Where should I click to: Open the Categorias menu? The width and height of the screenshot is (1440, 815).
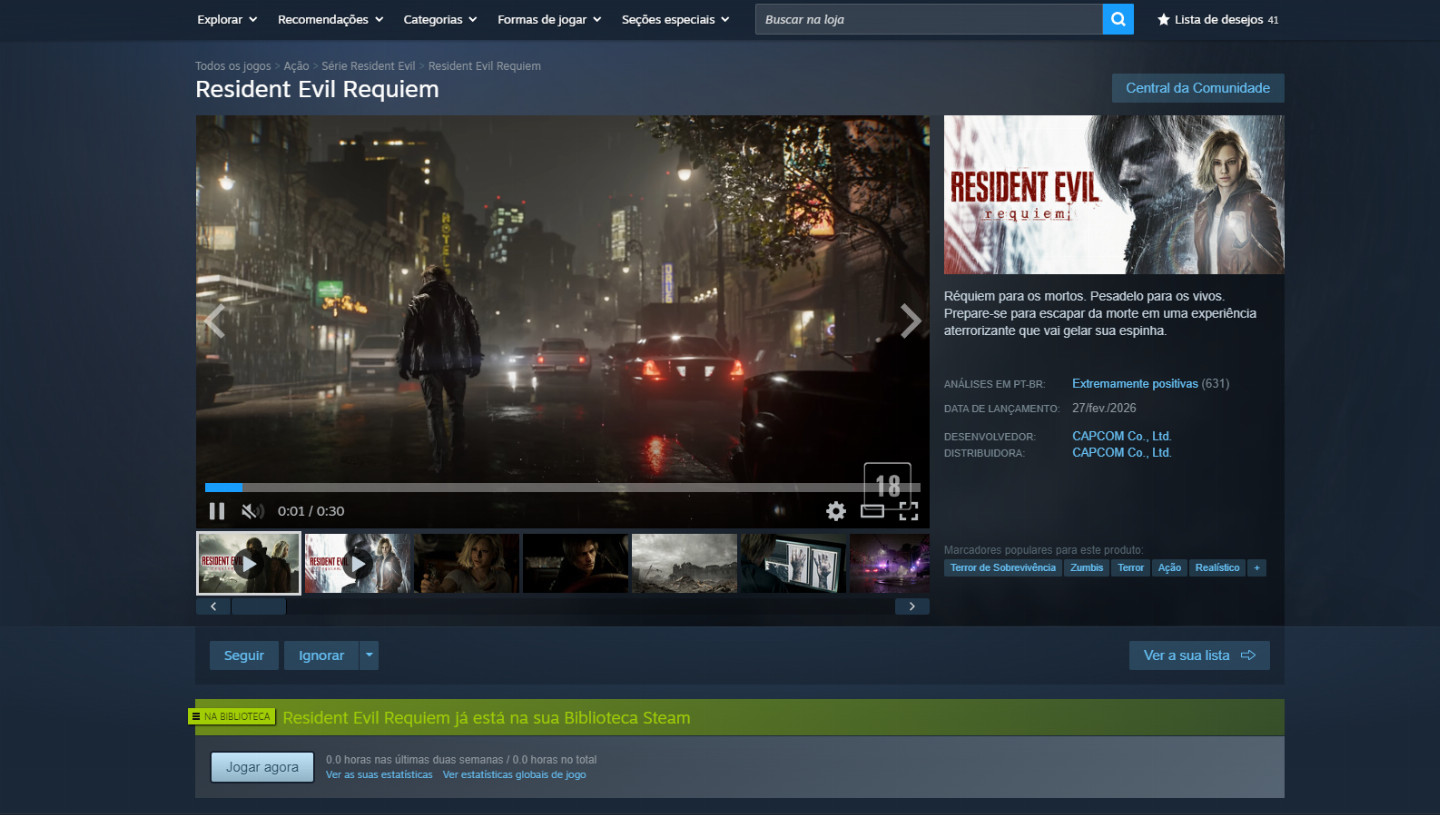pos(440,20)
